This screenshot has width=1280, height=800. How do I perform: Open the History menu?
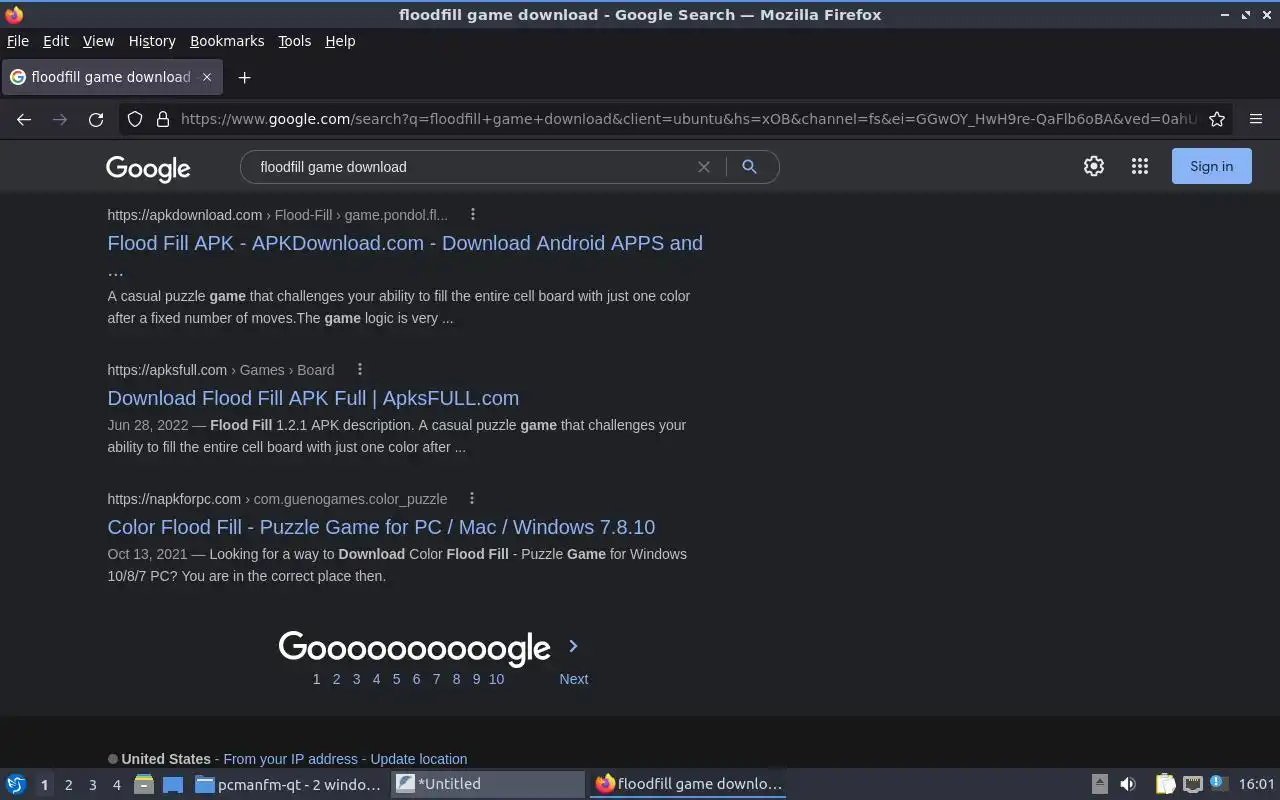(x=152, y=41)
